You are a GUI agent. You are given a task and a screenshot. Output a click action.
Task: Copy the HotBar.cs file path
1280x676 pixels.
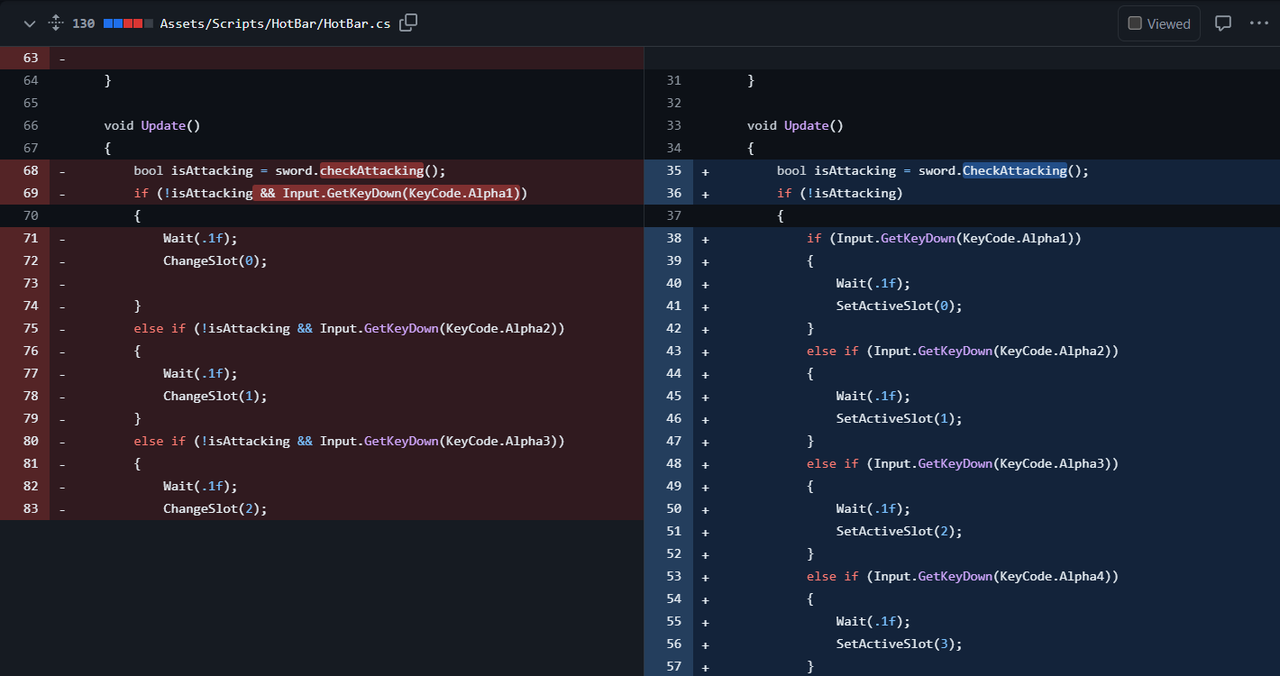pos(408,23)
